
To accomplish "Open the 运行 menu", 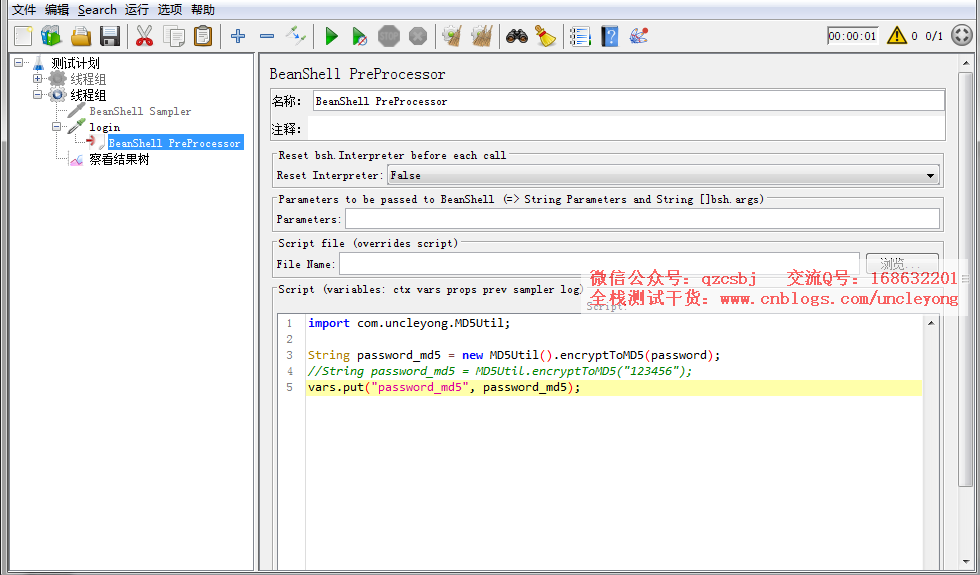I will [137, 9].
